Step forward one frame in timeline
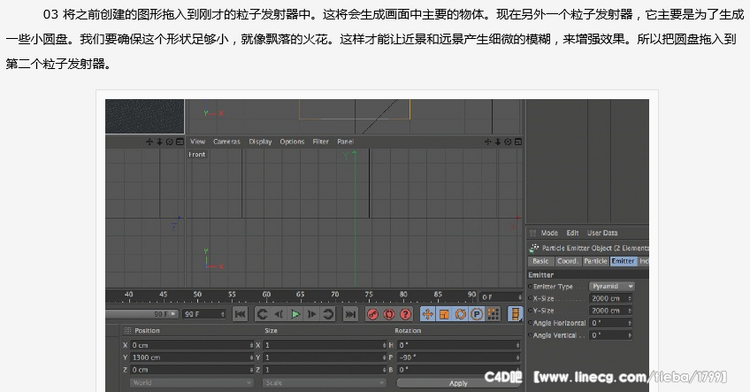 312,314
